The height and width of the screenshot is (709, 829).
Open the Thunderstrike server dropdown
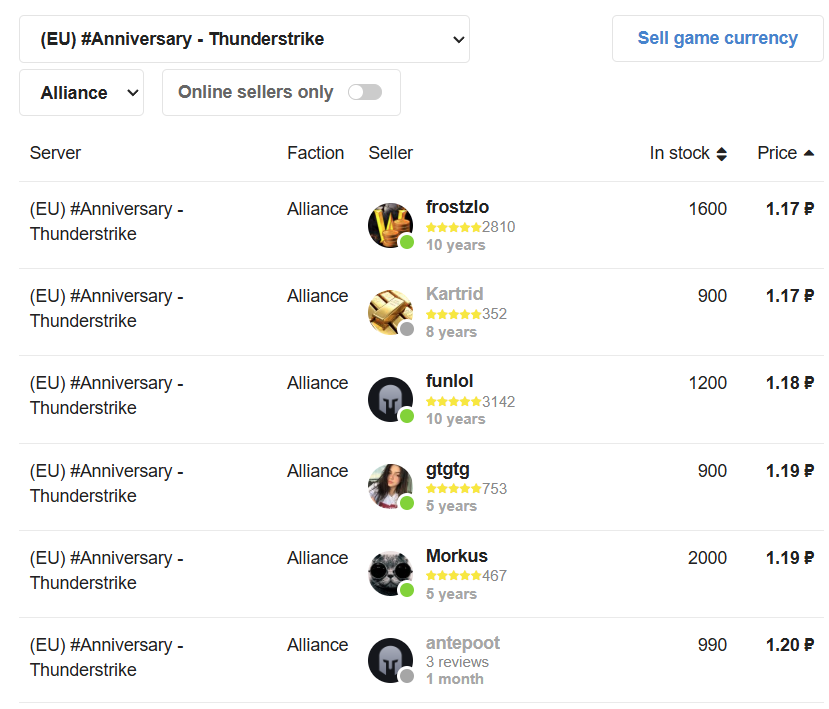coord(244,39)
